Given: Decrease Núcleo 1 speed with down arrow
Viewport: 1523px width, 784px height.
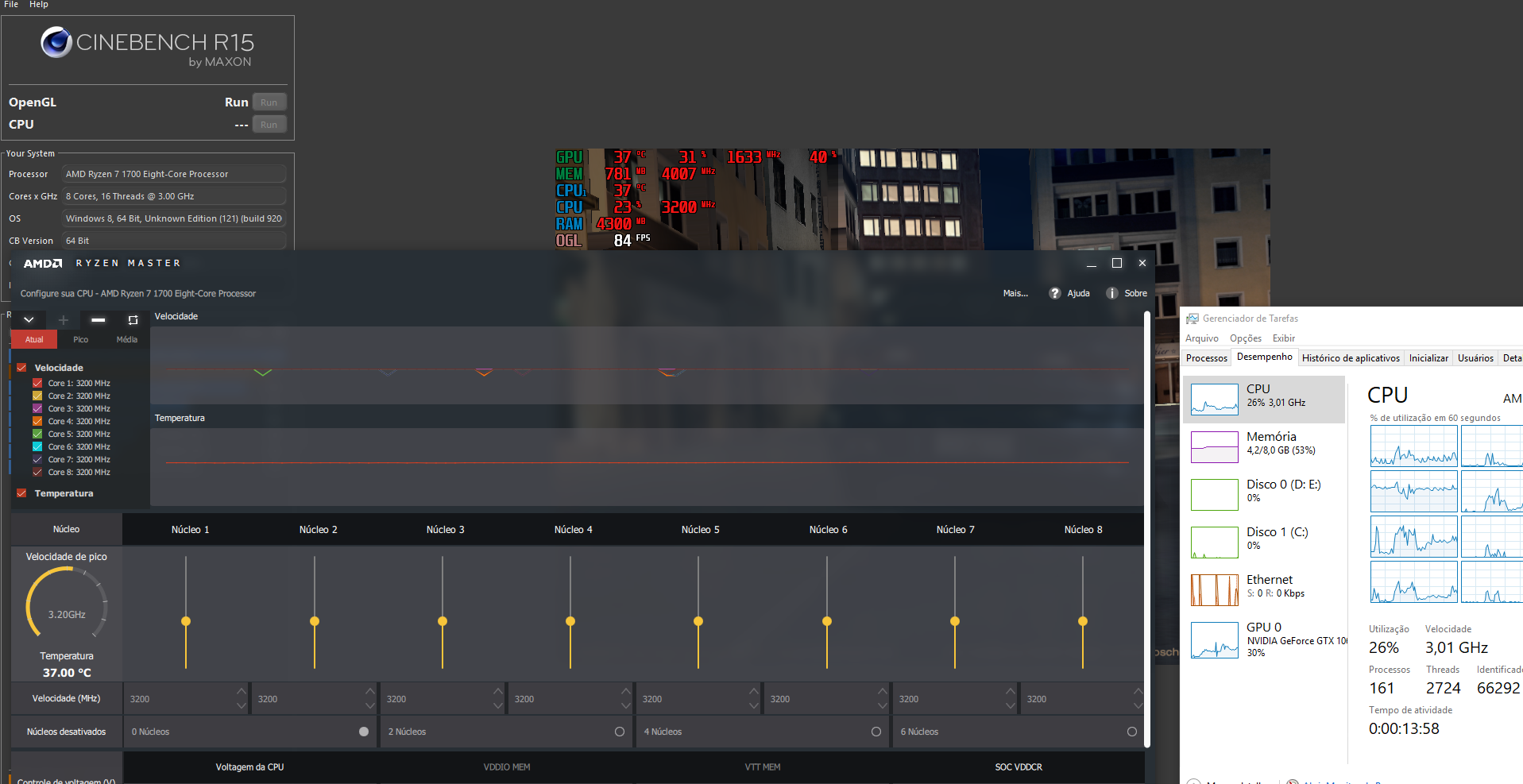Looking at the screenshot, I should pos(242,706).
